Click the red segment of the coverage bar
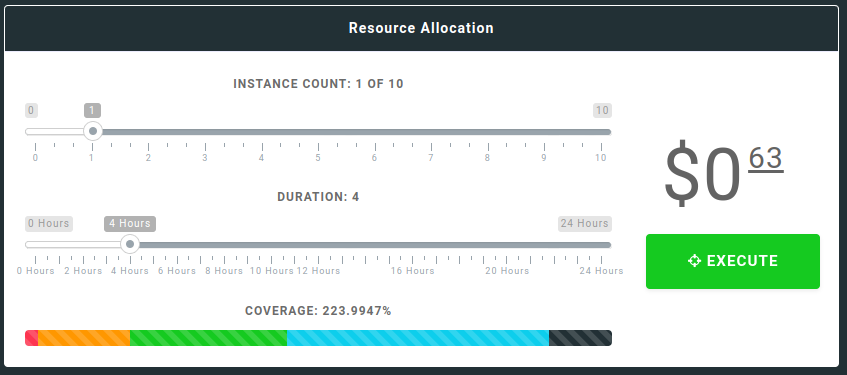 coord(31,338)
